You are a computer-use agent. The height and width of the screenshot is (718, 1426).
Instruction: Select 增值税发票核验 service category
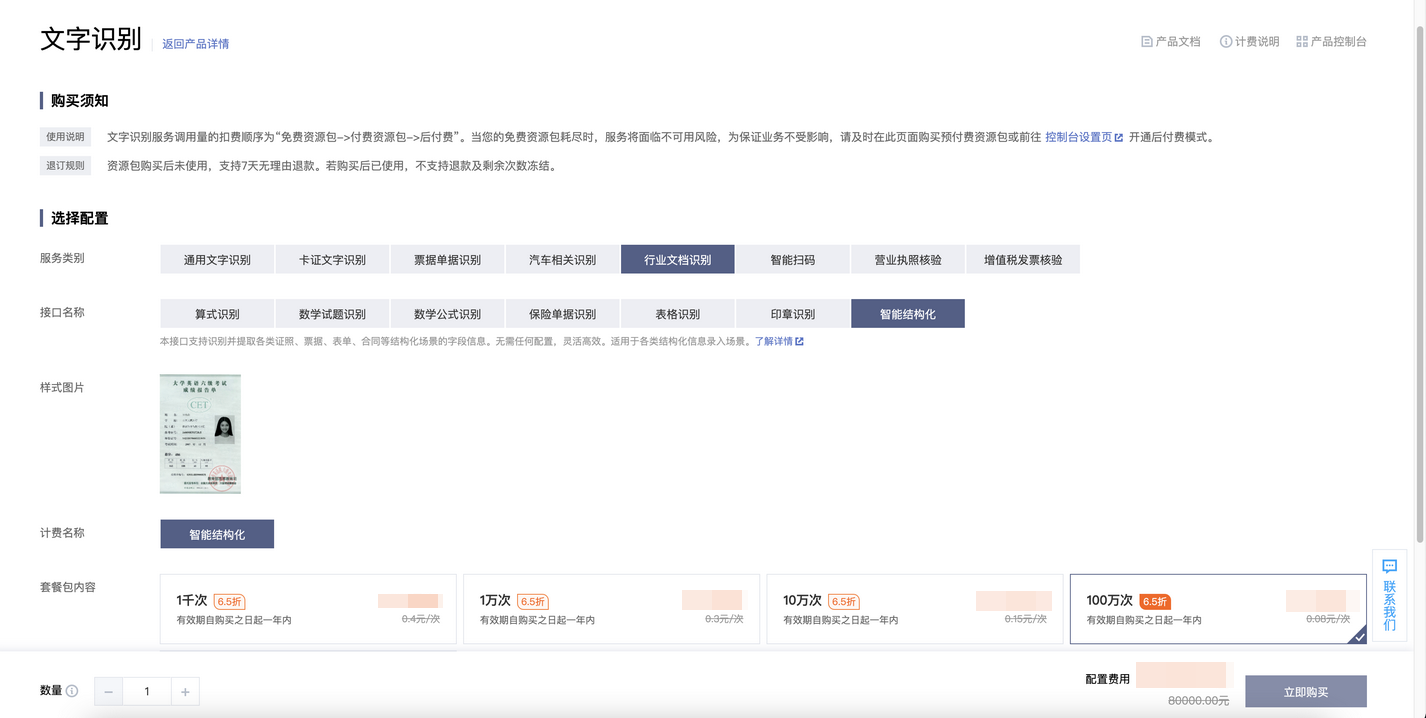click(x=1023, y=259)
